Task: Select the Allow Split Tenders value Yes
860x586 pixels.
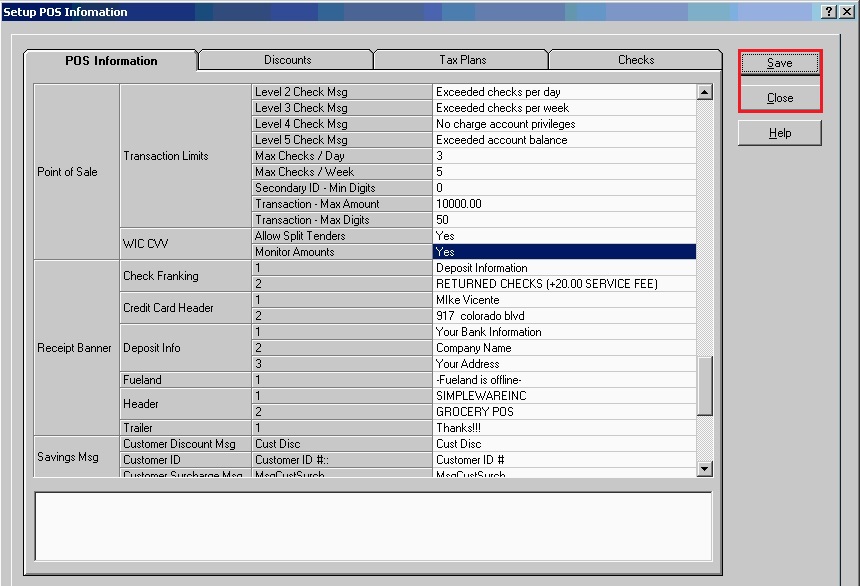Action: tap(564, 236)
